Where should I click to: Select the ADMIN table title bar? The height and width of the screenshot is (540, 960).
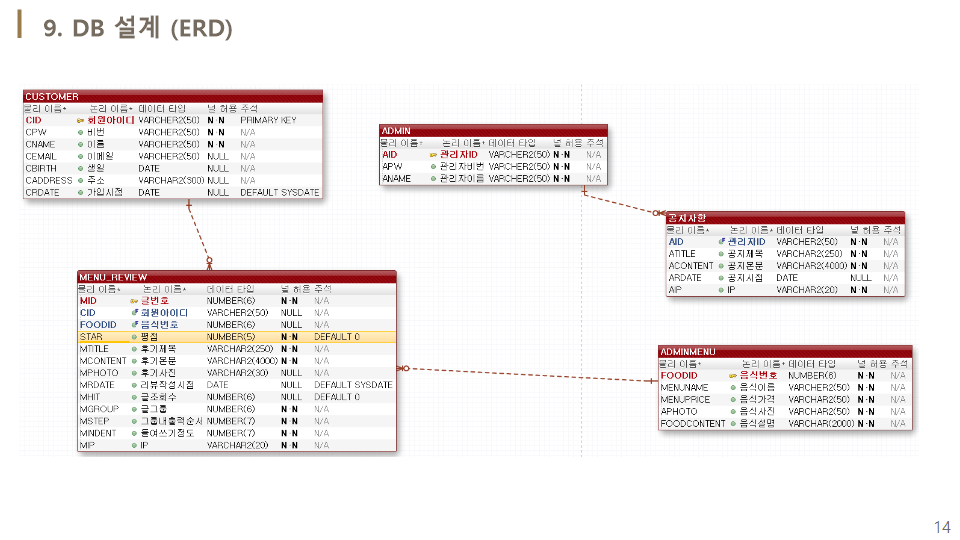coord(493,131)
